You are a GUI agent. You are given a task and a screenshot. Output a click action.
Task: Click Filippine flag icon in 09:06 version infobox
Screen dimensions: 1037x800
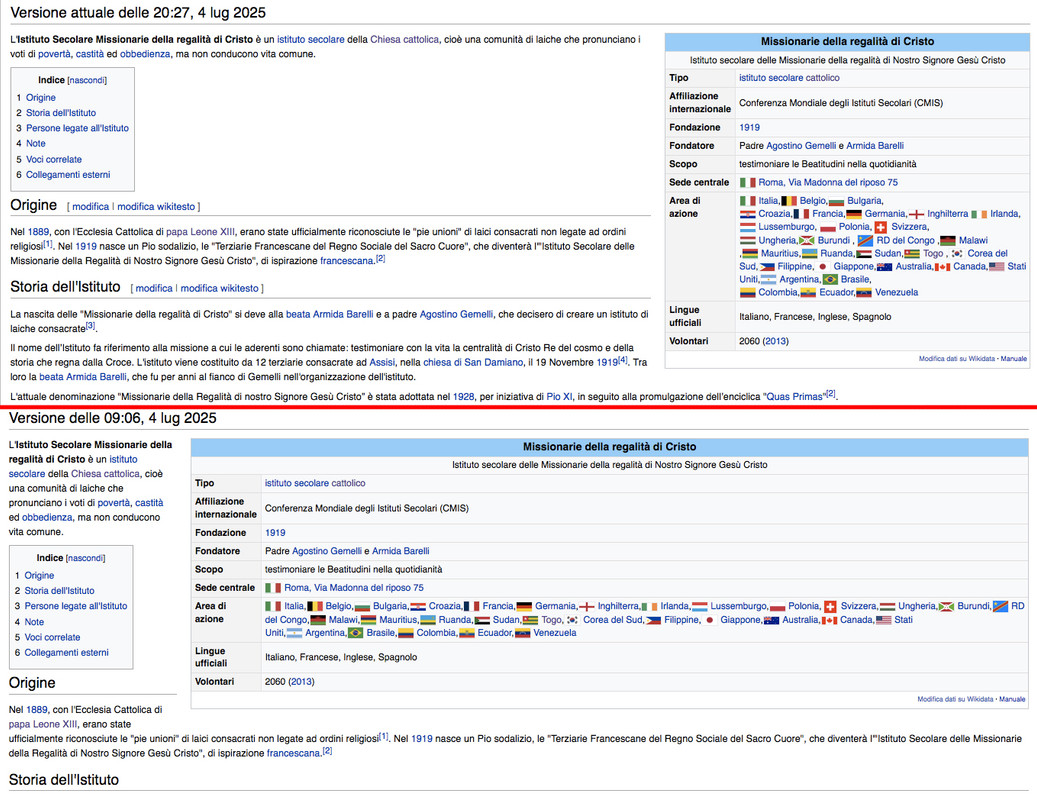[x=653, y=620]
